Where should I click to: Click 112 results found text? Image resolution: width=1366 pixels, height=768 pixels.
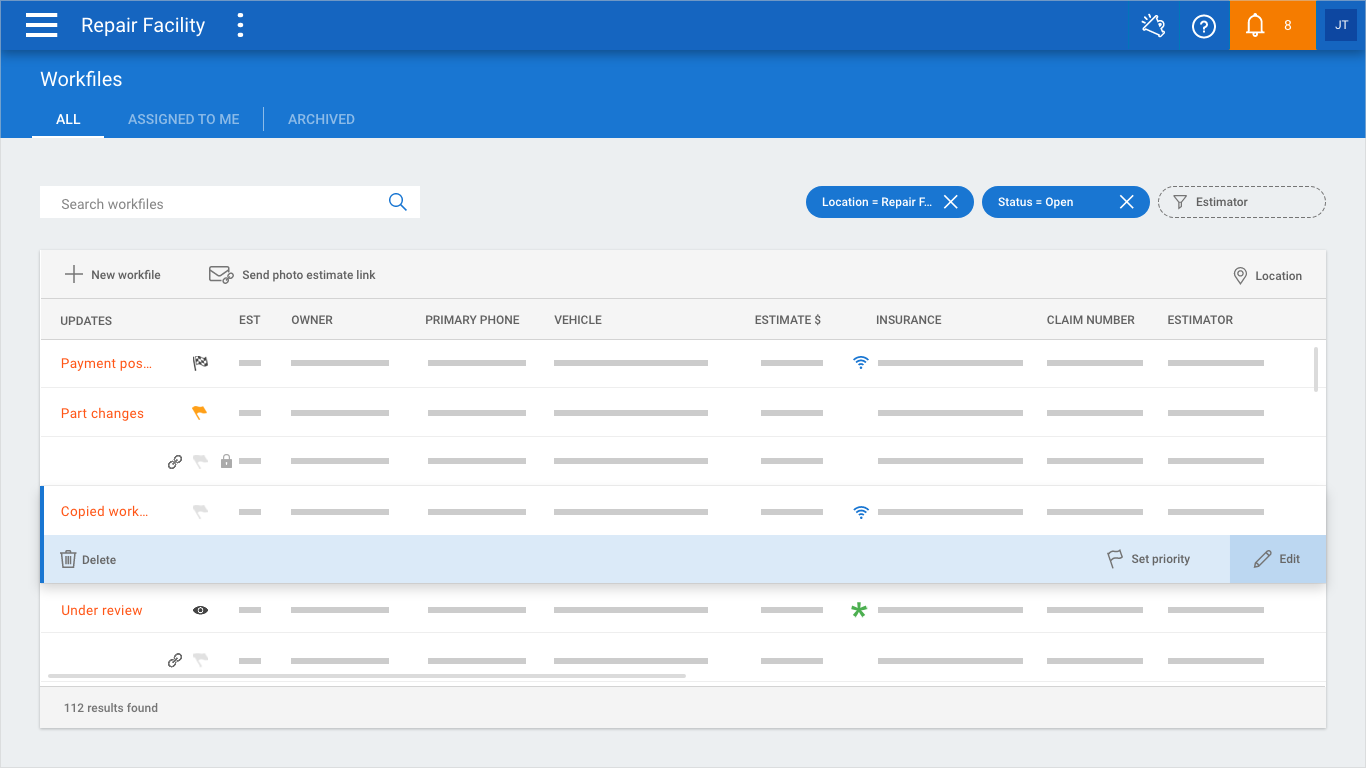pyautogui.click(x=111, y=707)
